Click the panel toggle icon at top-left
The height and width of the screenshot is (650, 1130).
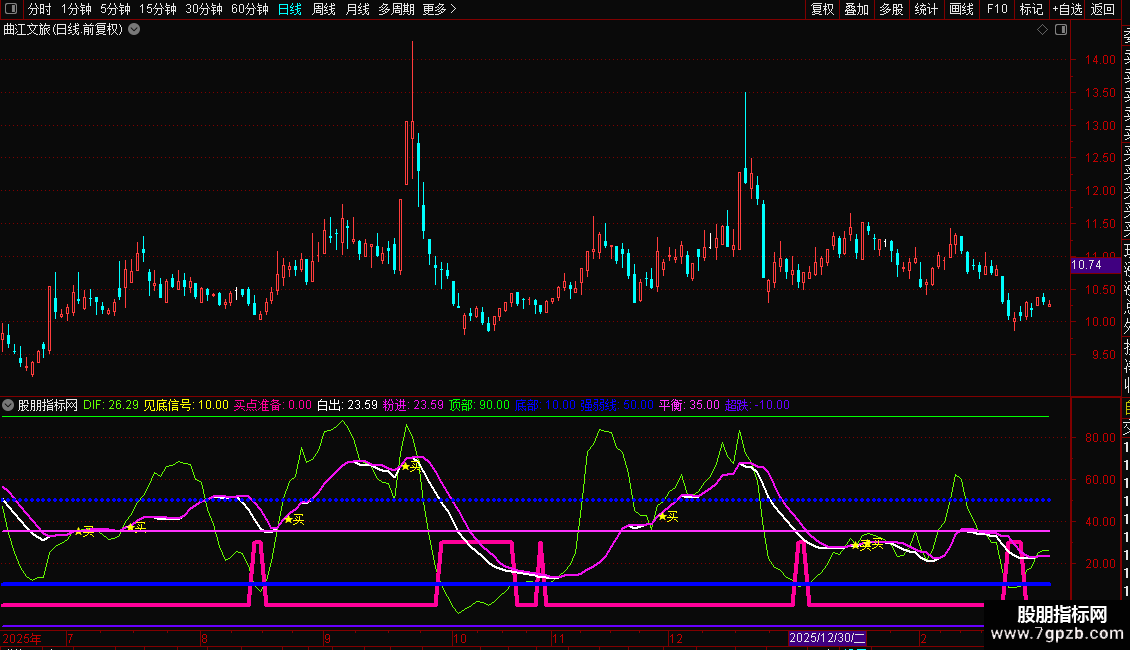11,10
